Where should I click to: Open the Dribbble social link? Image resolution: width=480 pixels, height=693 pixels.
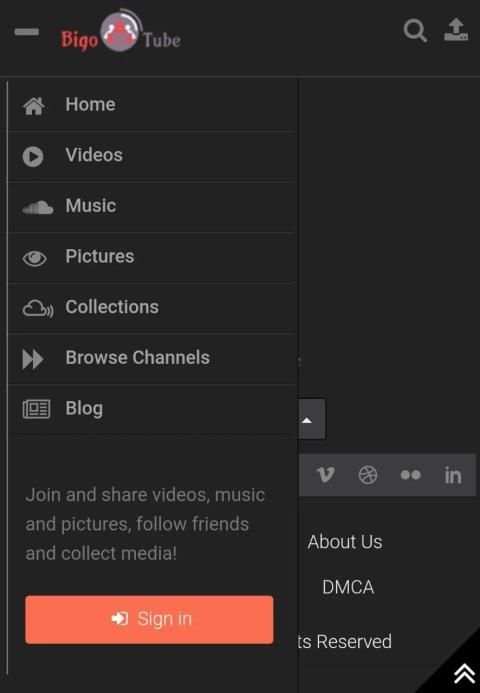(368, 475)
